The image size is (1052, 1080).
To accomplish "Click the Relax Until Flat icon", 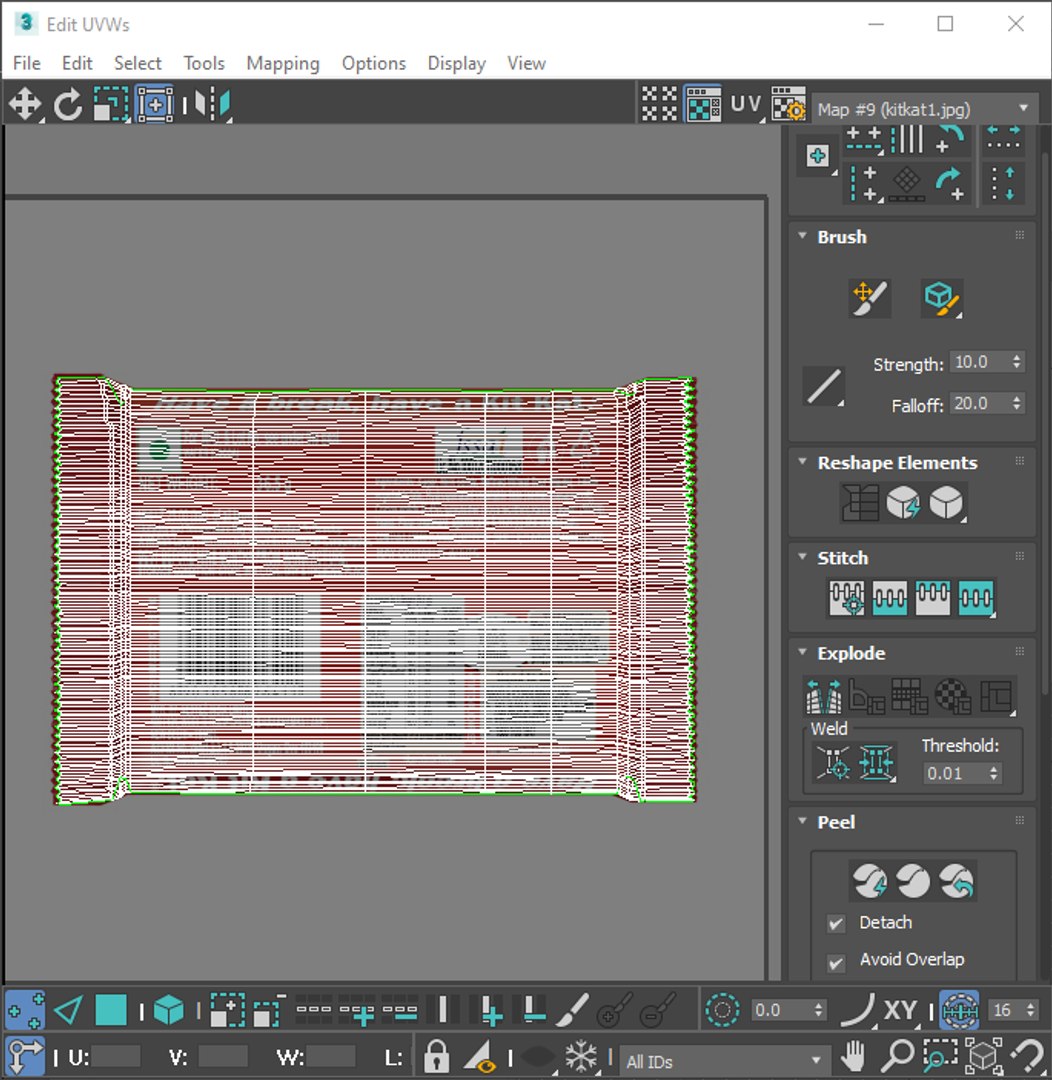I will pyautogui.click(x=903, y=502).
